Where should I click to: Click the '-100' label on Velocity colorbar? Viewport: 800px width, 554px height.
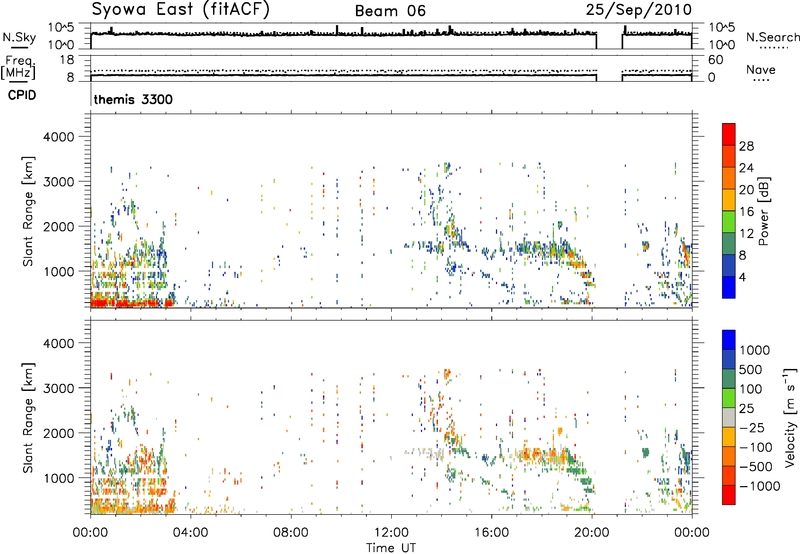tap(755, 447)
